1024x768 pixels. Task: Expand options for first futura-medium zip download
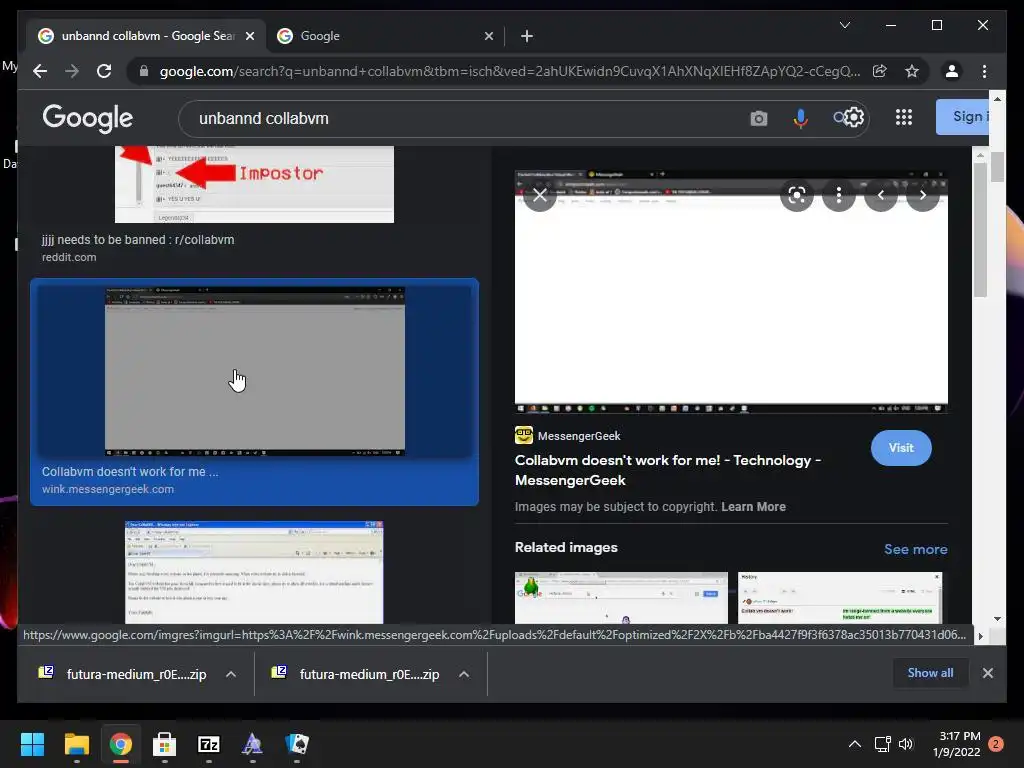(x=231, y=674)
